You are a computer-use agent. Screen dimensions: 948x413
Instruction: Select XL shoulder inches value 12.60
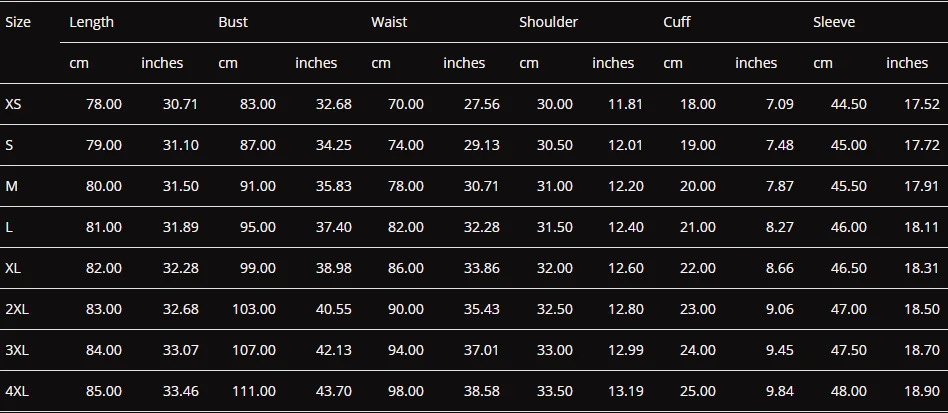click(x=626, y=268)
